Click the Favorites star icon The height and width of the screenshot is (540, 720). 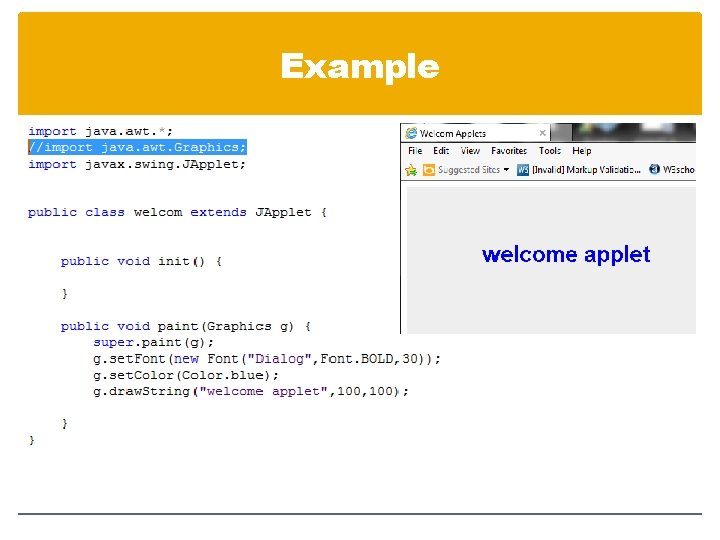click(x=411, y=170)
